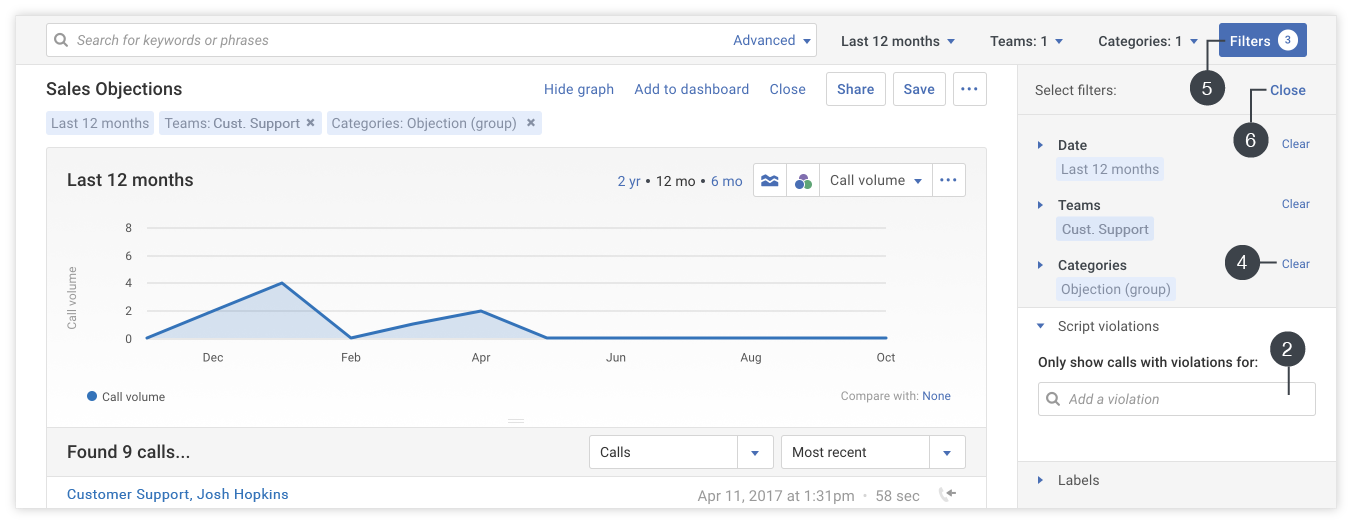The width and height of the screenshot is (1352, 524).
Task: Switch graph range to 2 yr
Action: pyautogui.click(x=628, y=181)
